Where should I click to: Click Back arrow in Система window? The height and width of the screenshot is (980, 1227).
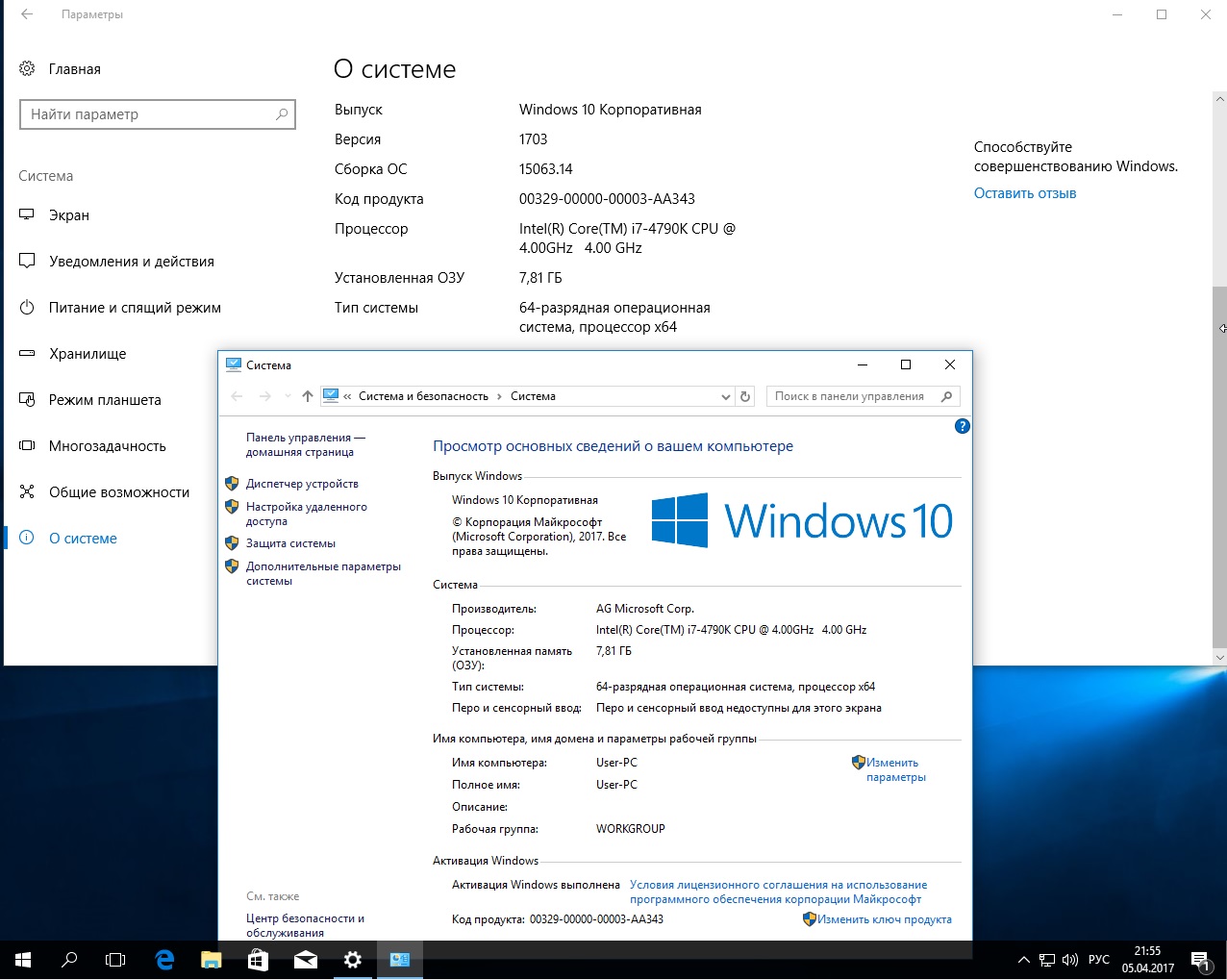tap(238, 396)
